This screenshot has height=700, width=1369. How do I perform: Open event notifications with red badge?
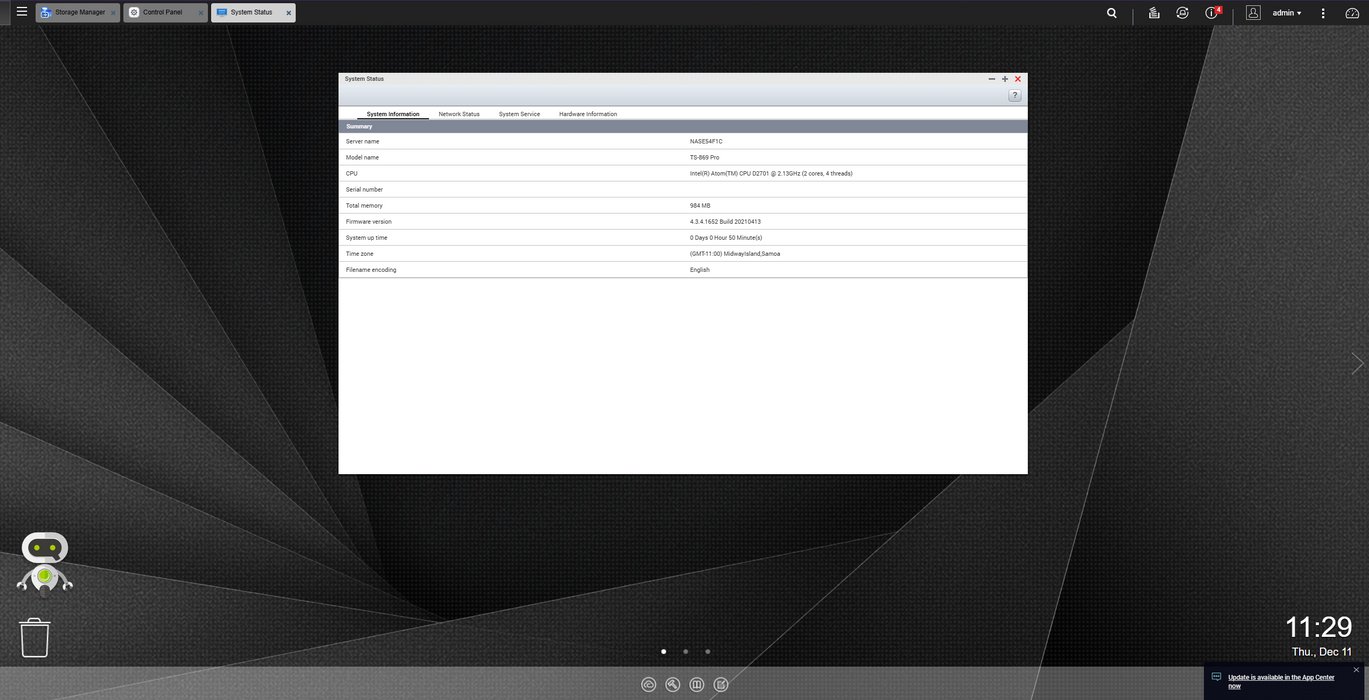tap(1213, 13)
